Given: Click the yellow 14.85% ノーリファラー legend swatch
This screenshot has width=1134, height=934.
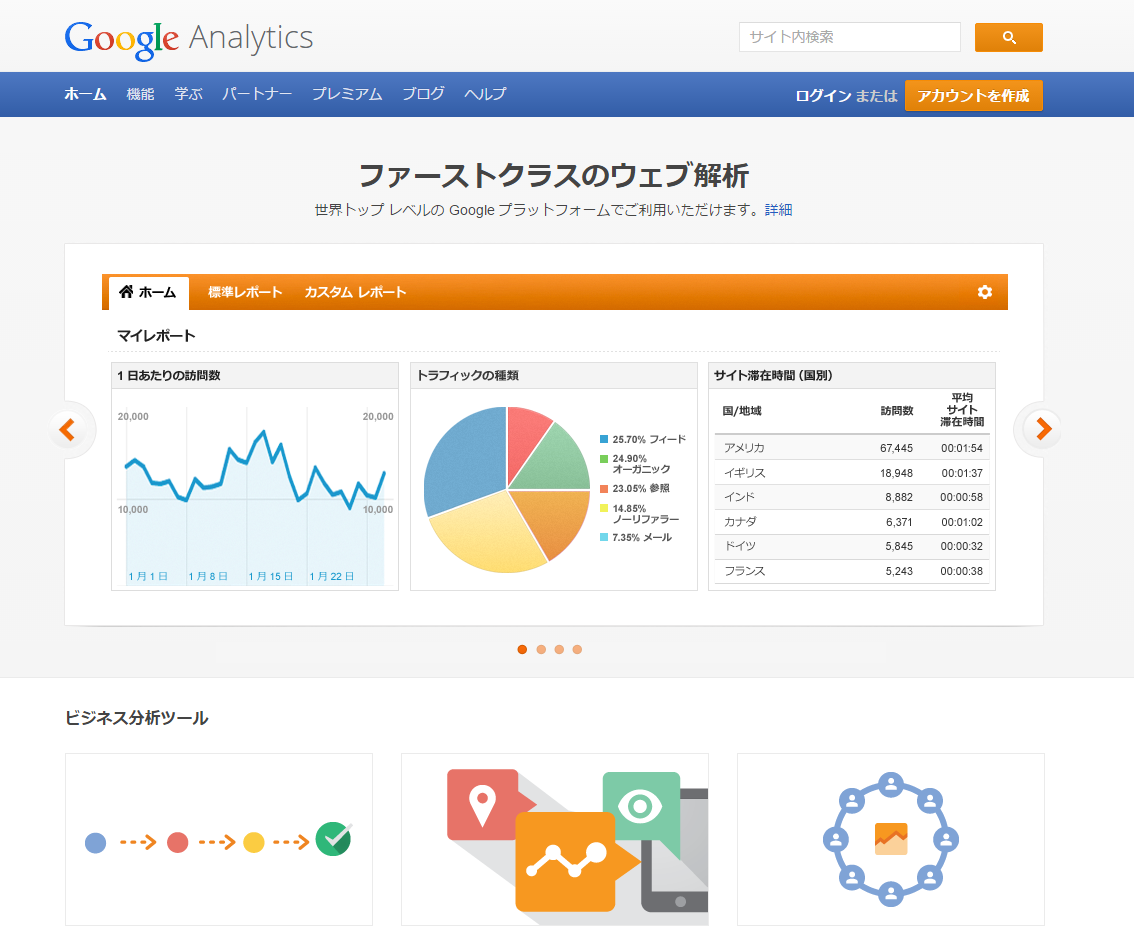Looking at the screenshot, I should coord(604,509).
